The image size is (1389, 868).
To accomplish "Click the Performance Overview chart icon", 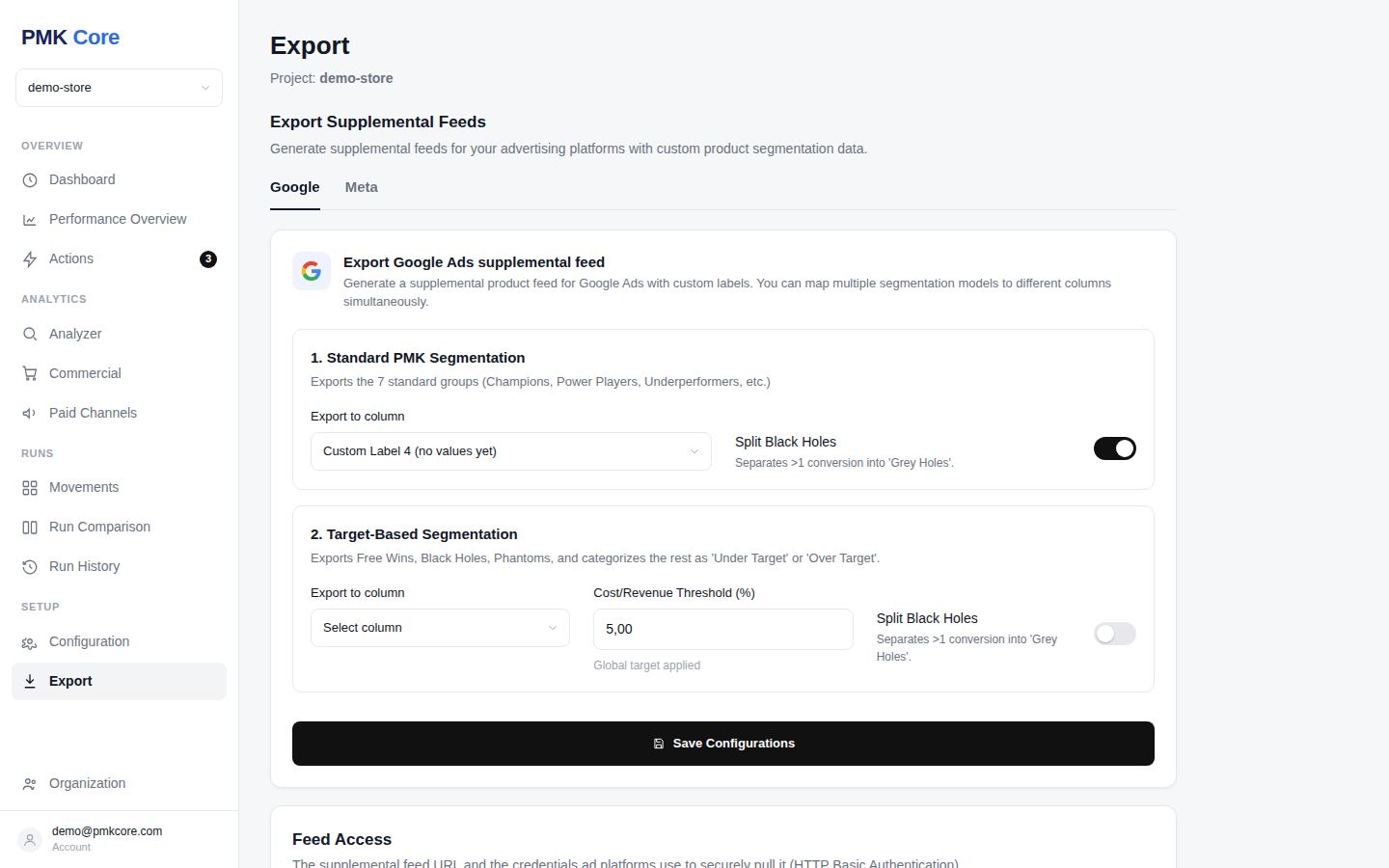I will coord(30,220).
